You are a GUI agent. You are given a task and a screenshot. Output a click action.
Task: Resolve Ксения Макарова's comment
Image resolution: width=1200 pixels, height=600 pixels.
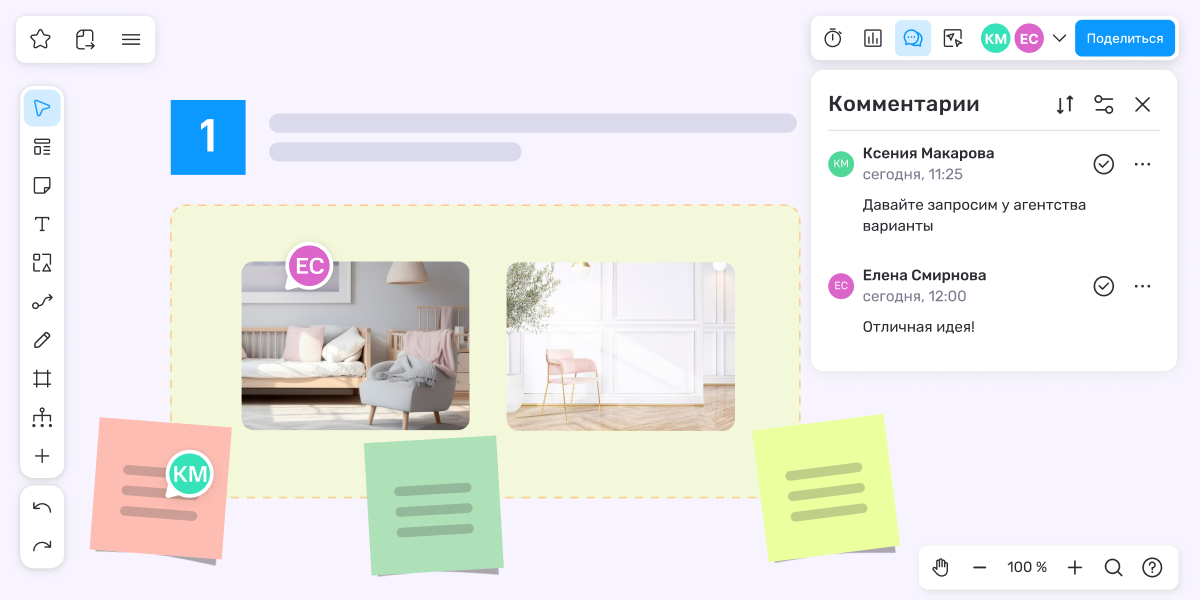1103,164
